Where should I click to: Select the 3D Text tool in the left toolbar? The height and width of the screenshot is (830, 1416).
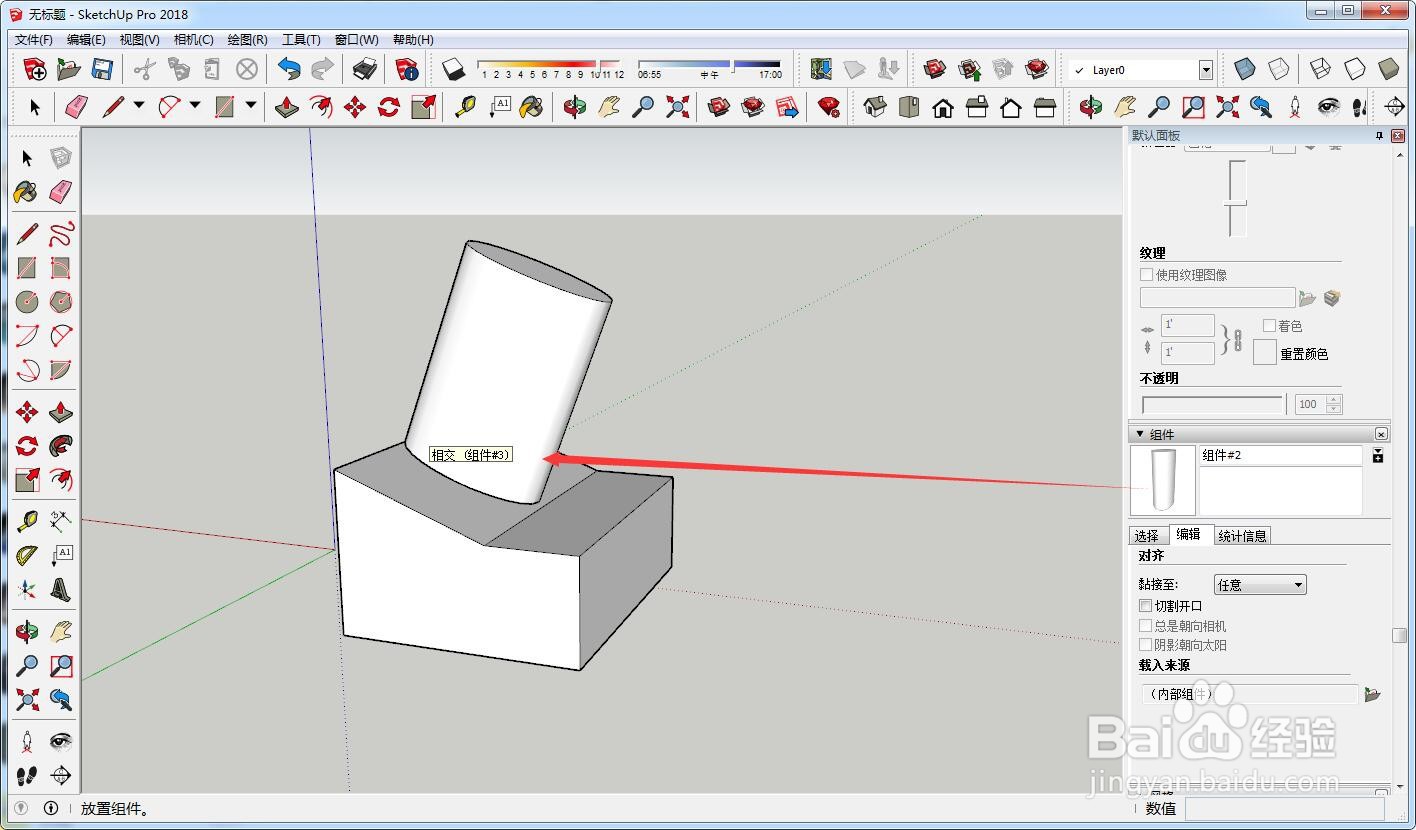(61, 590)
